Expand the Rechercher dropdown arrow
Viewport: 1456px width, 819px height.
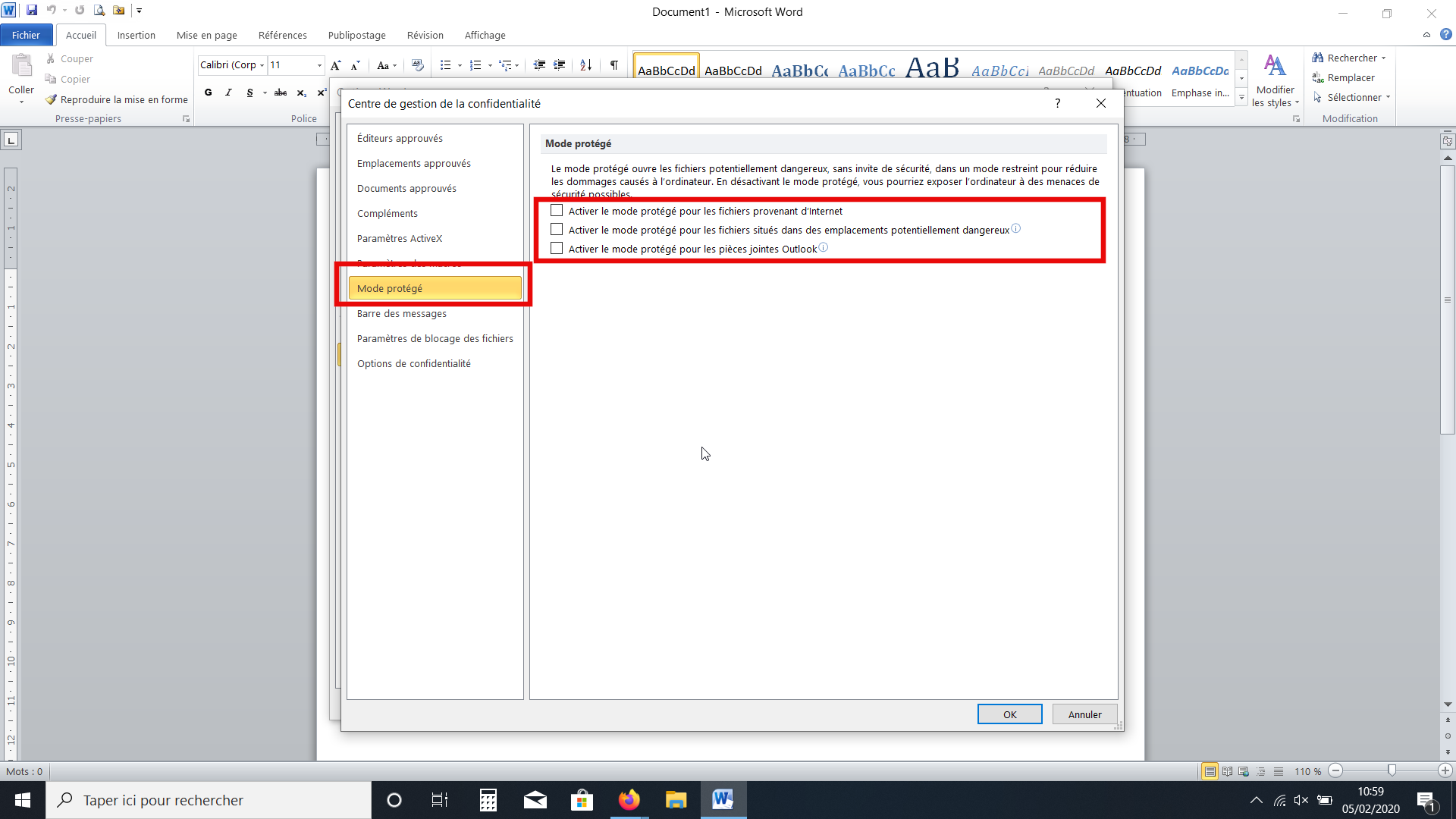tap(1383, 58)
